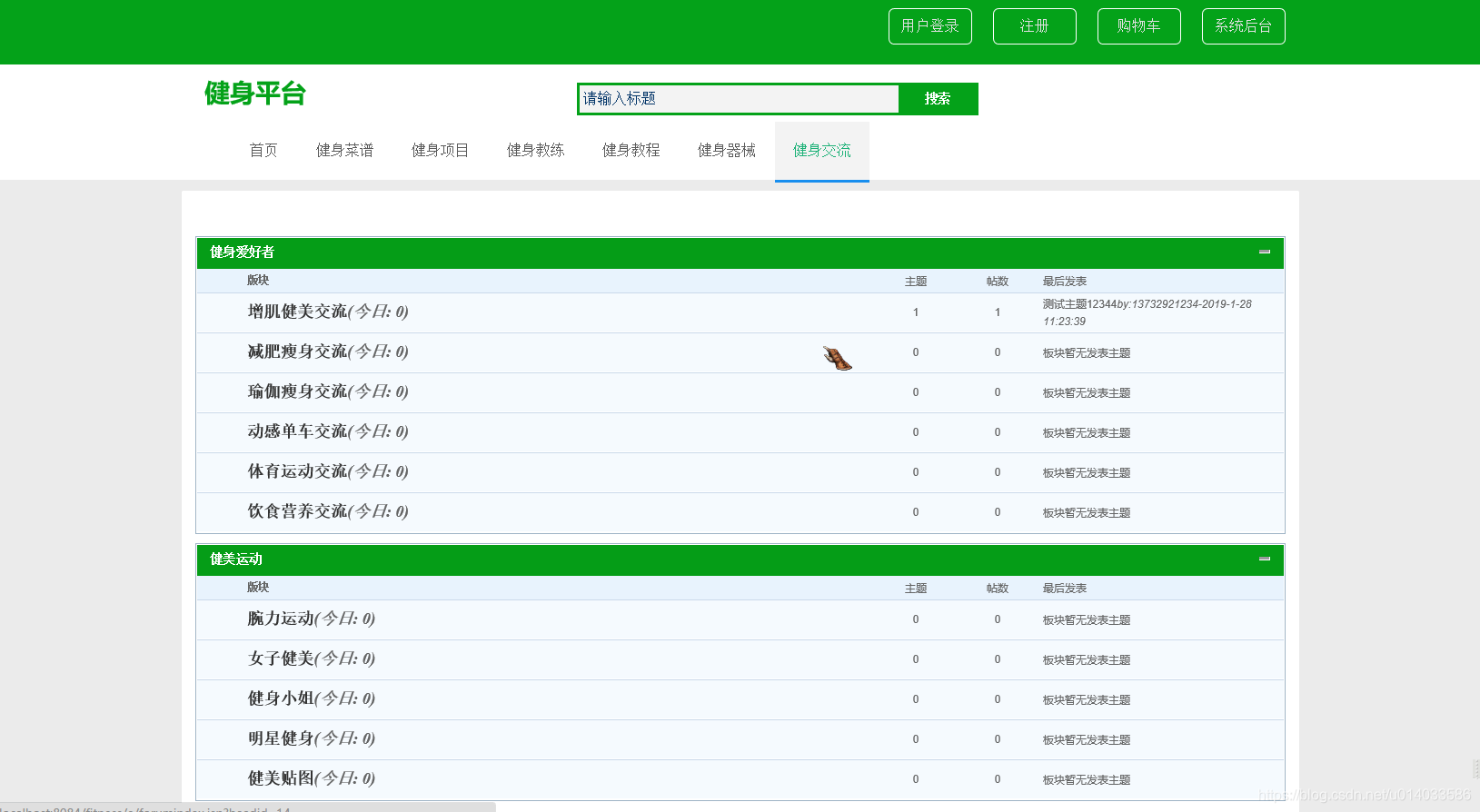This screenshot has height=812, width=1480.
Task: Select the 健身交流 tab
Action: point(822,151)
